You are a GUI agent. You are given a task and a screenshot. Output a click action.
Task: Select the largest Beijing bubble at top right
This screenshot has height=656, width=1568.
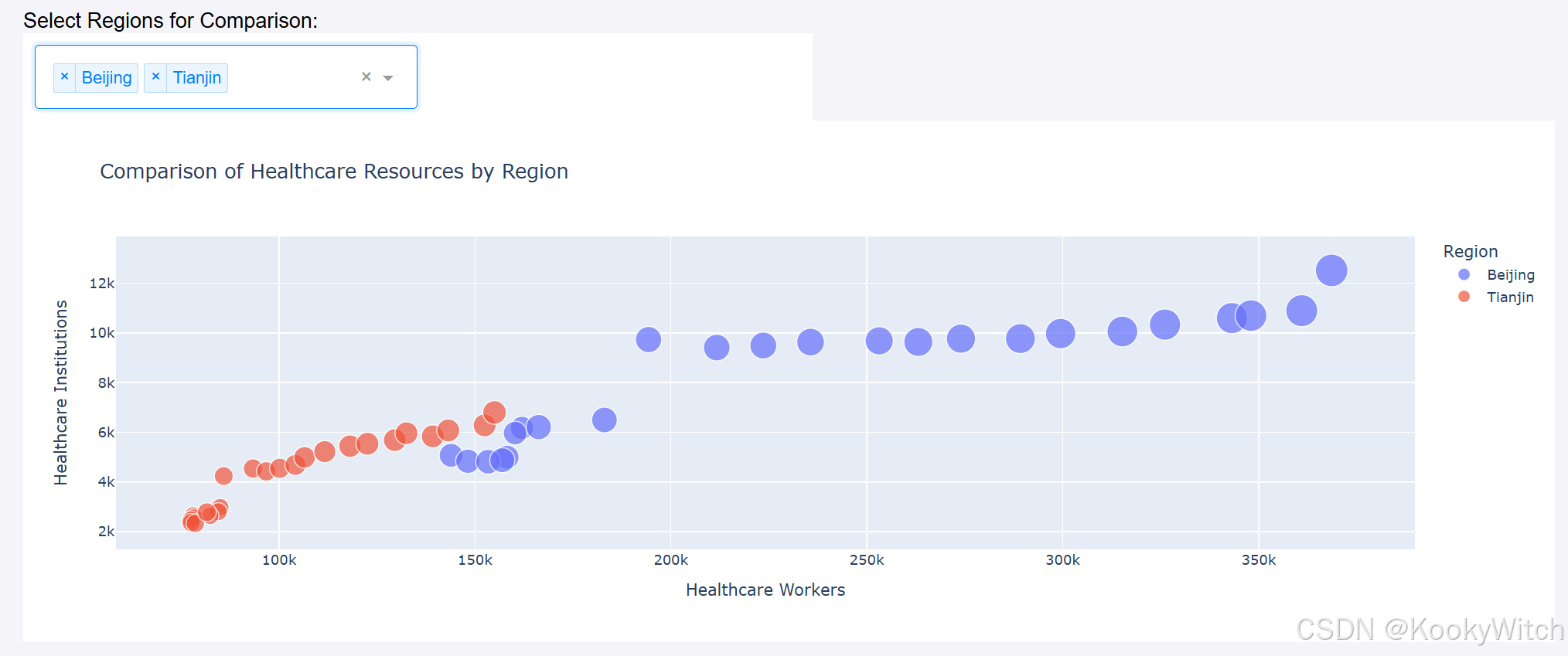(1330, 270)
